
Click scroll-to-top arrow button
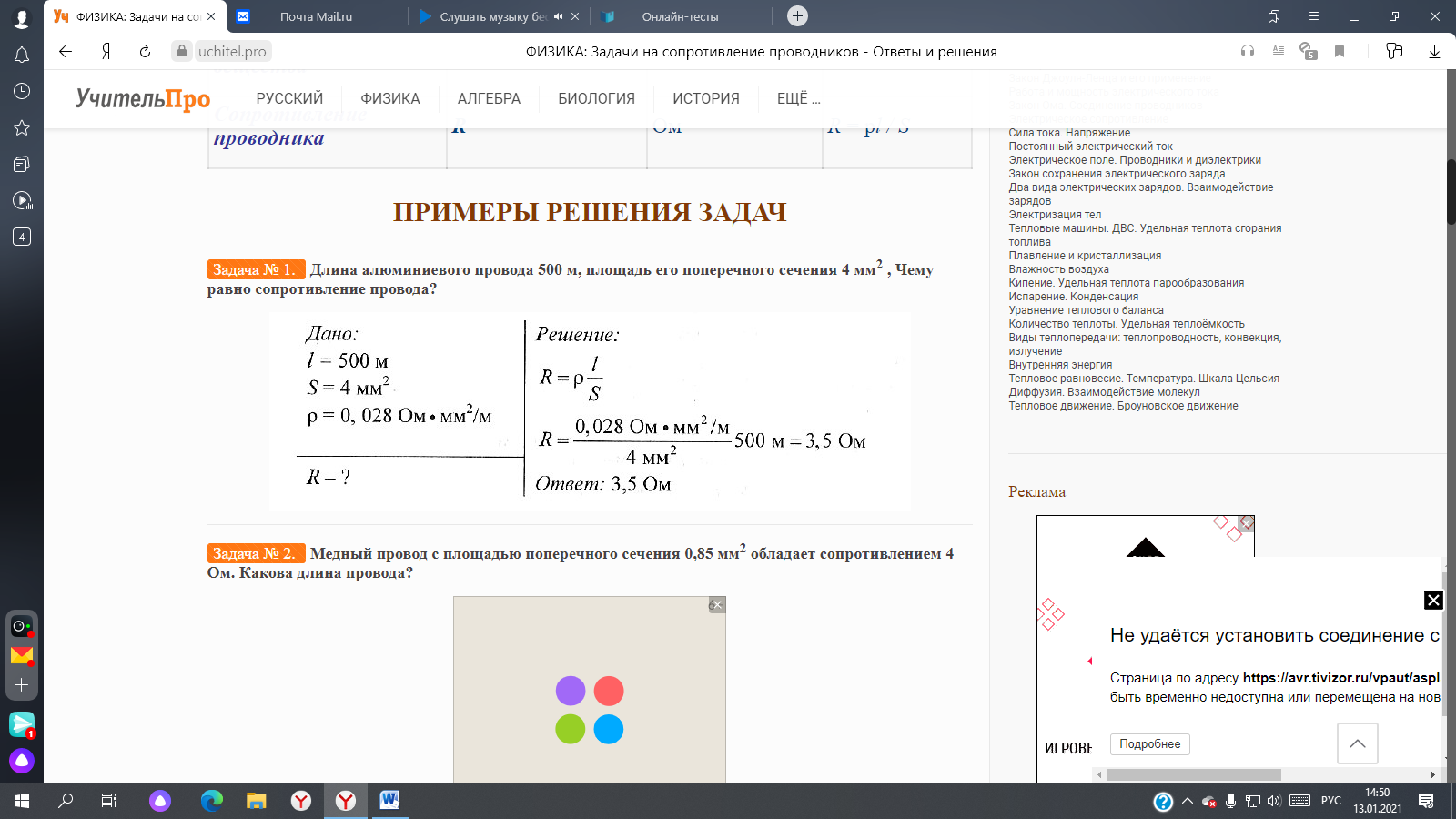pos(1358,743)
